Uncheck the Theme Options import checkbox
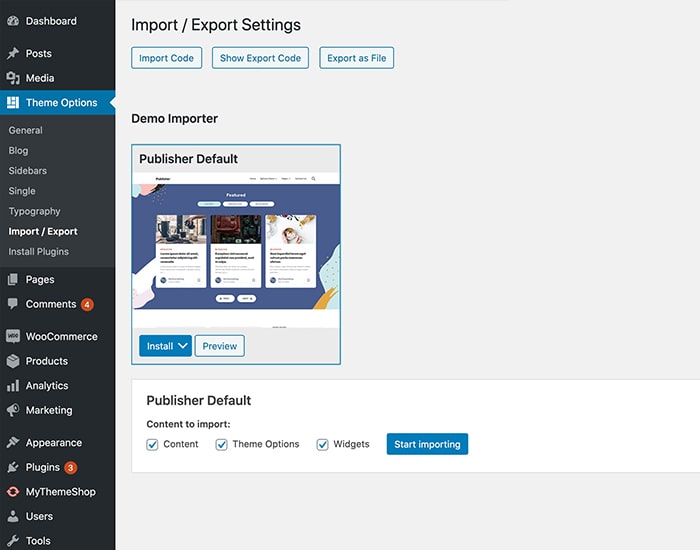Viewport: 700px width, 550px height. click(x=221, y=445)
